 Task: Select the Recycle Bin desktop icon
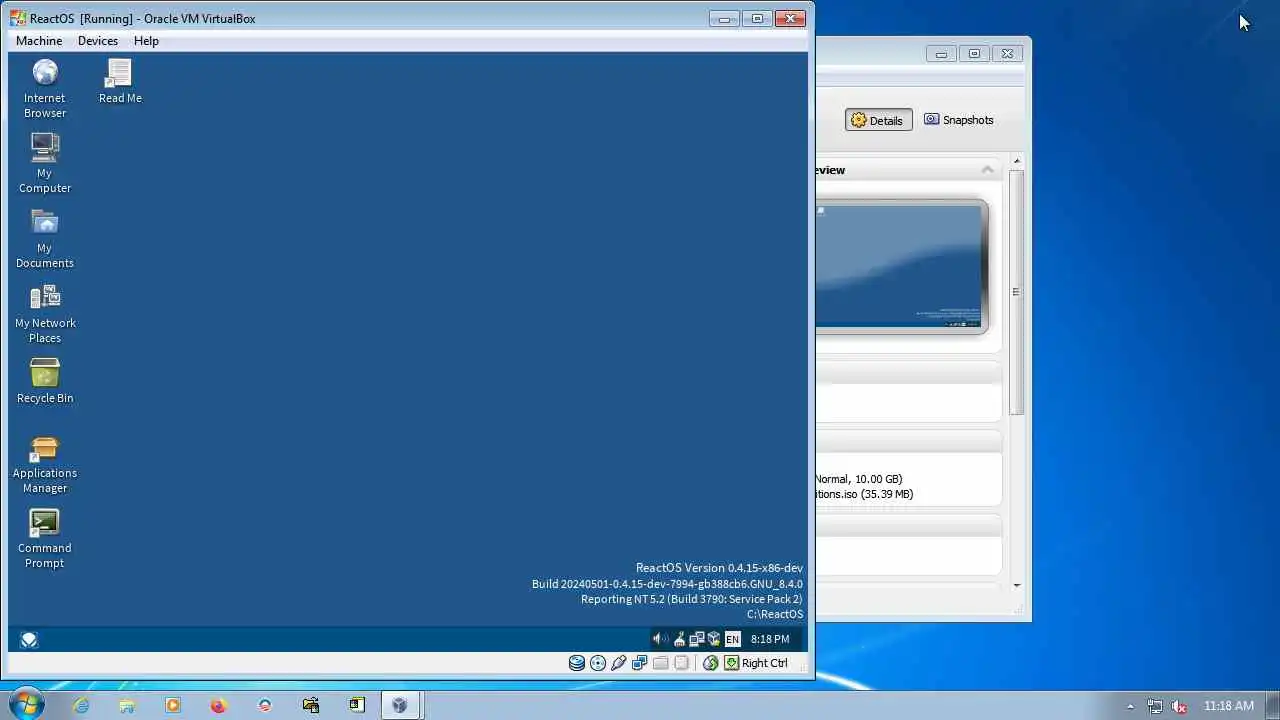pos(45,381)
